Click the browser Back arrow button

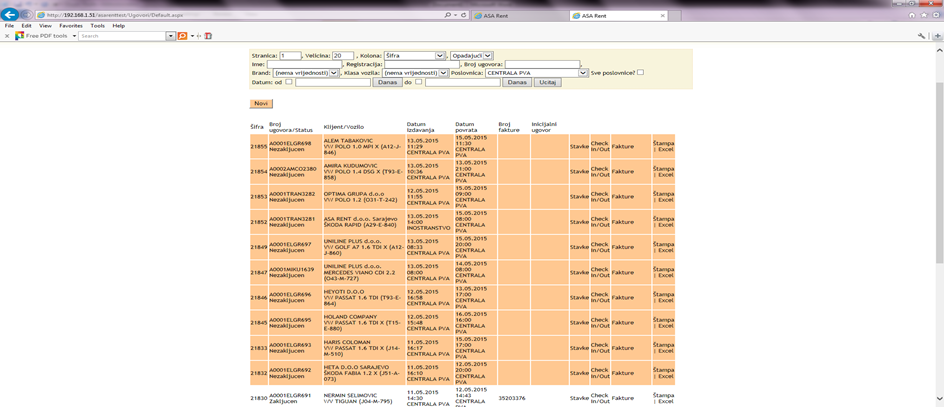pos(10,15)
